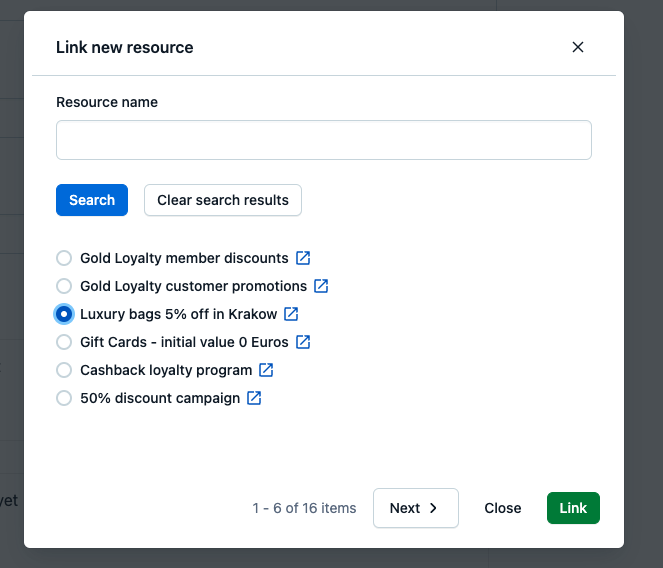
Task: Select Cashback loyalty program radio button
Action: (x=64, y=370)
